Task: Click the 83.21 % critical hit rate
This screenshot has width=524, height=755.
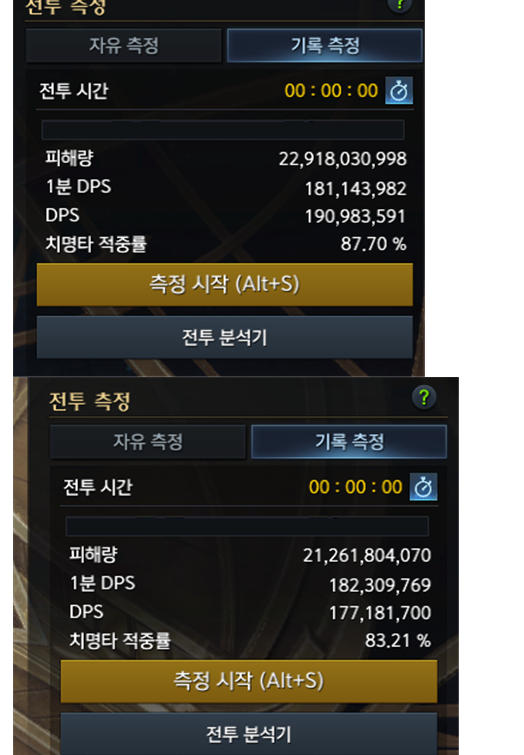Action: pyautogui.click(x=398, y=640)
